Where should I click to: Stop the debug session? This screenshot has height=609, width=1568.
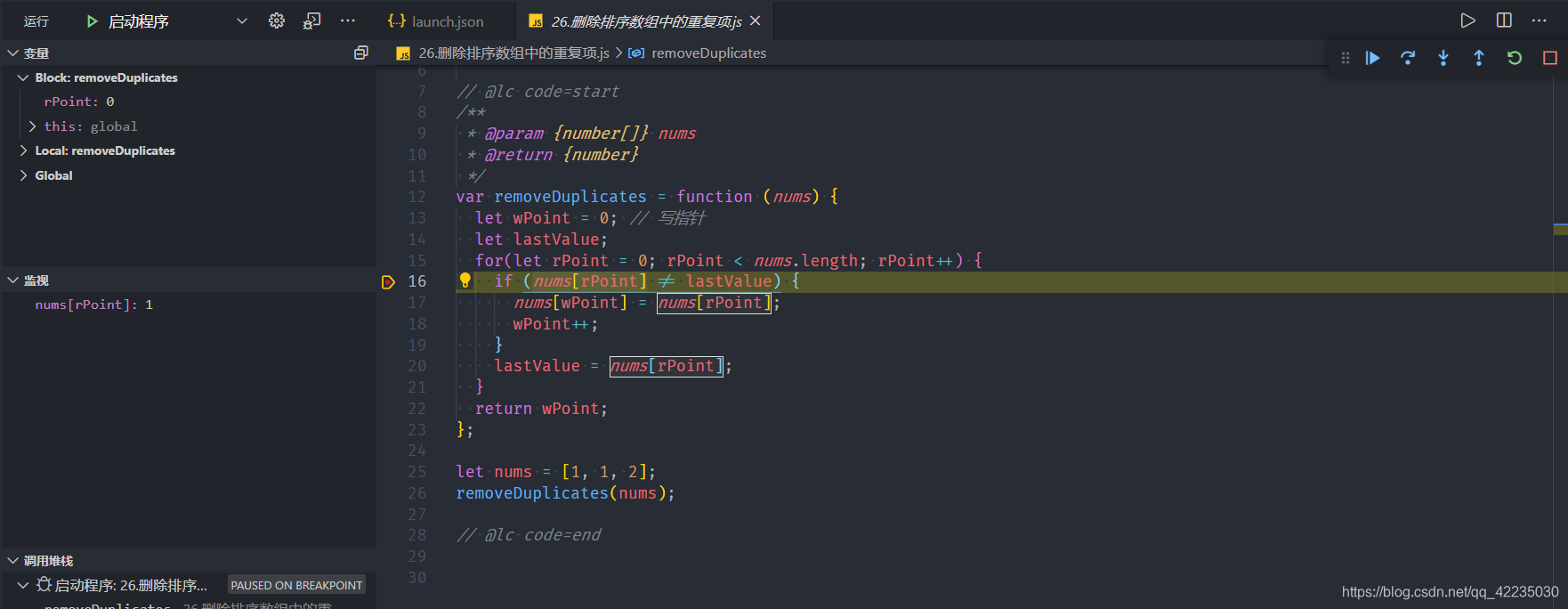(1550, 58)
